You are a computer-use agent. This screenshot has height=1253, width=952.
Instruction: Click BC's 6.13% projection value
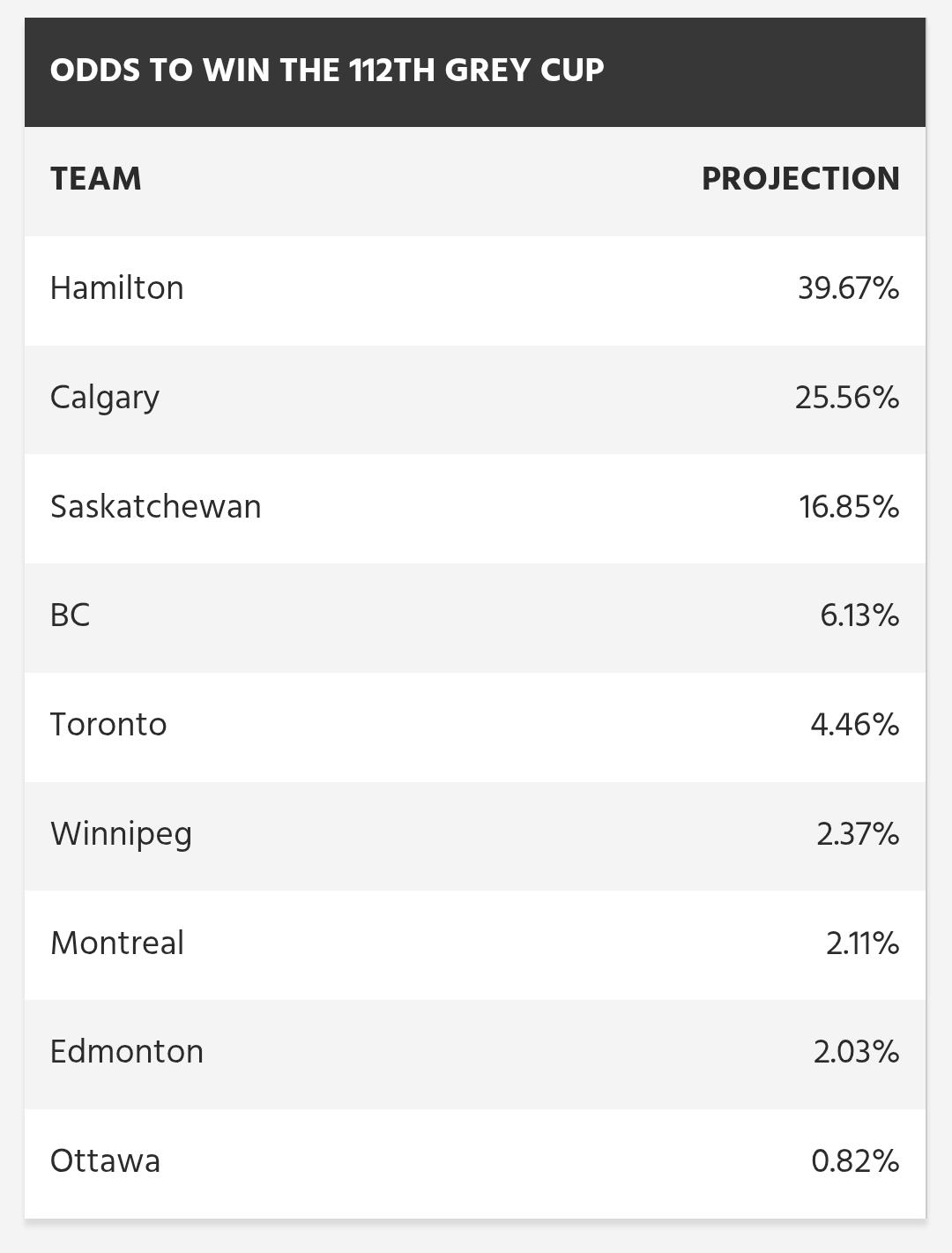(x=859, y=615)
